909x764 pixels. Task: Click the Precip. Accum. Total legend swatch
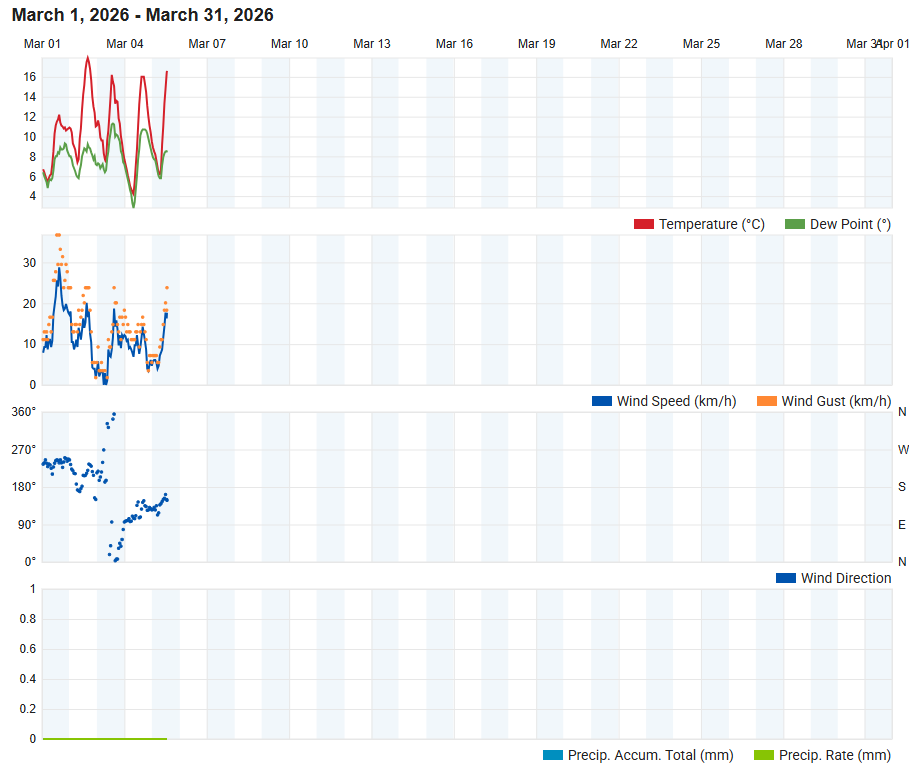point(552,755)
